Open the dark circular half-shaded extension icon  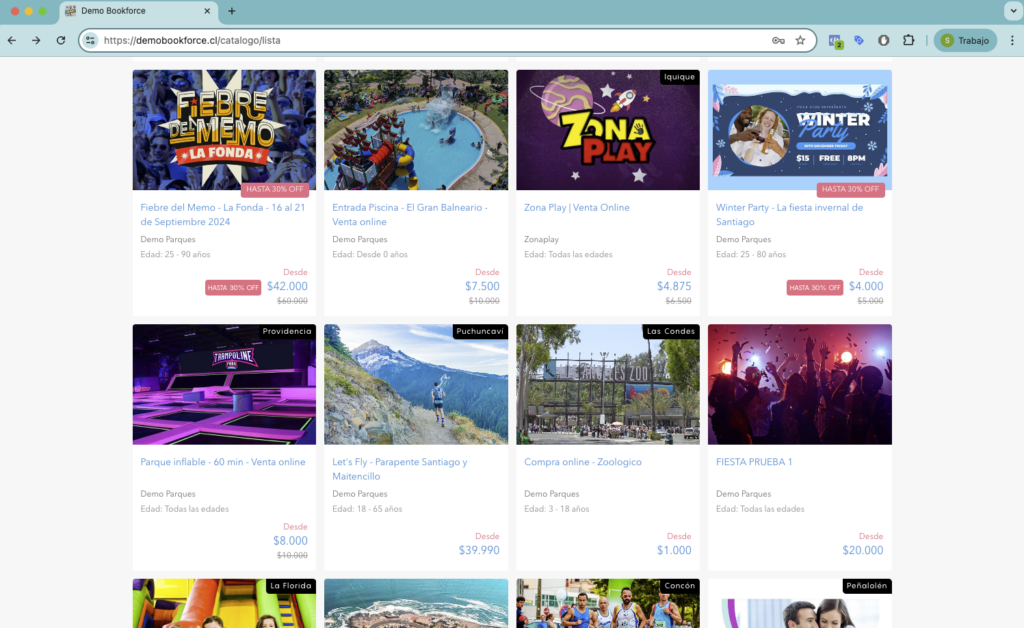point(883,40)
